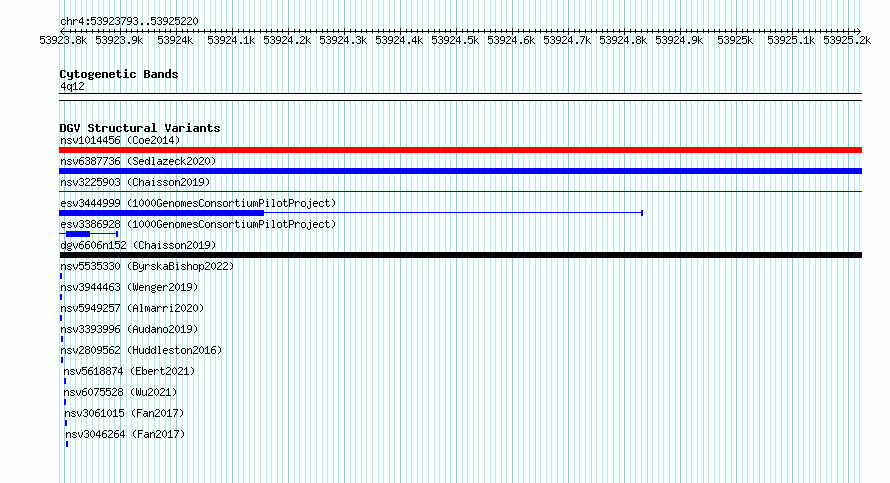Click the small esv3386928 blue block

click(78, 234)
